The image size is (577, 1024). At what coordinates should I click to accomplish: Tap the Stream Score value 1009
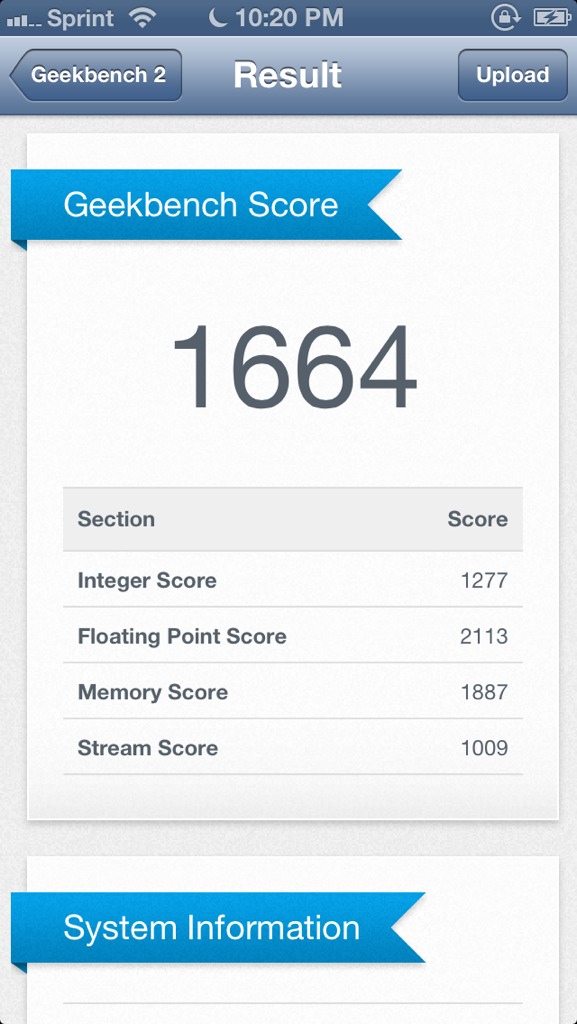coord(484,748)
